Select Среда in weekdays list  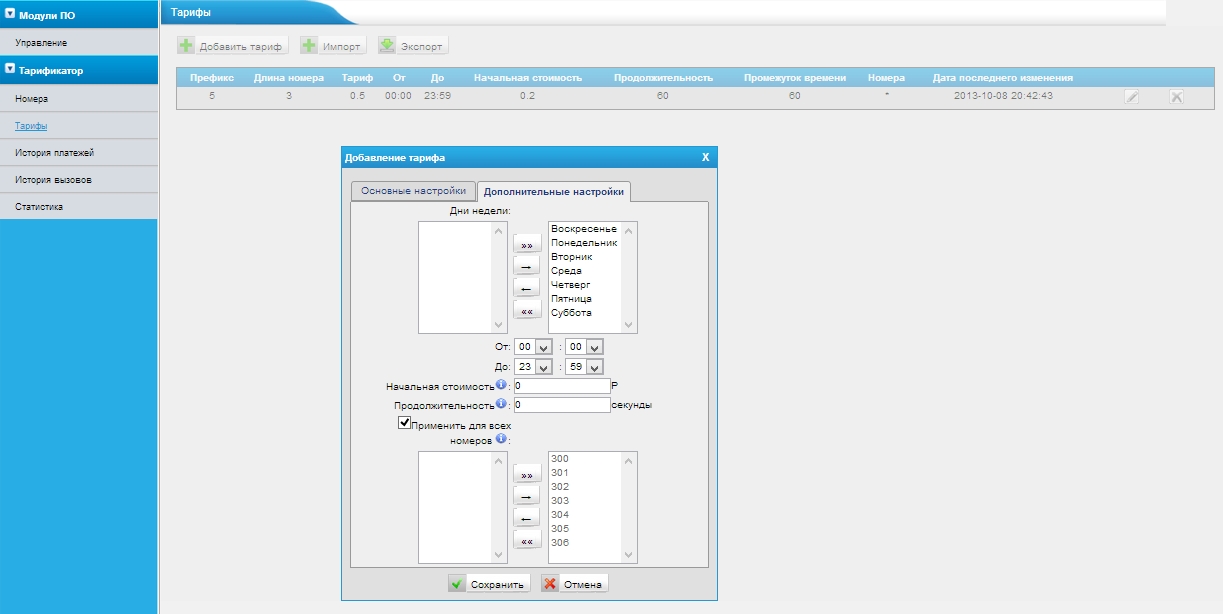[566, 271]
